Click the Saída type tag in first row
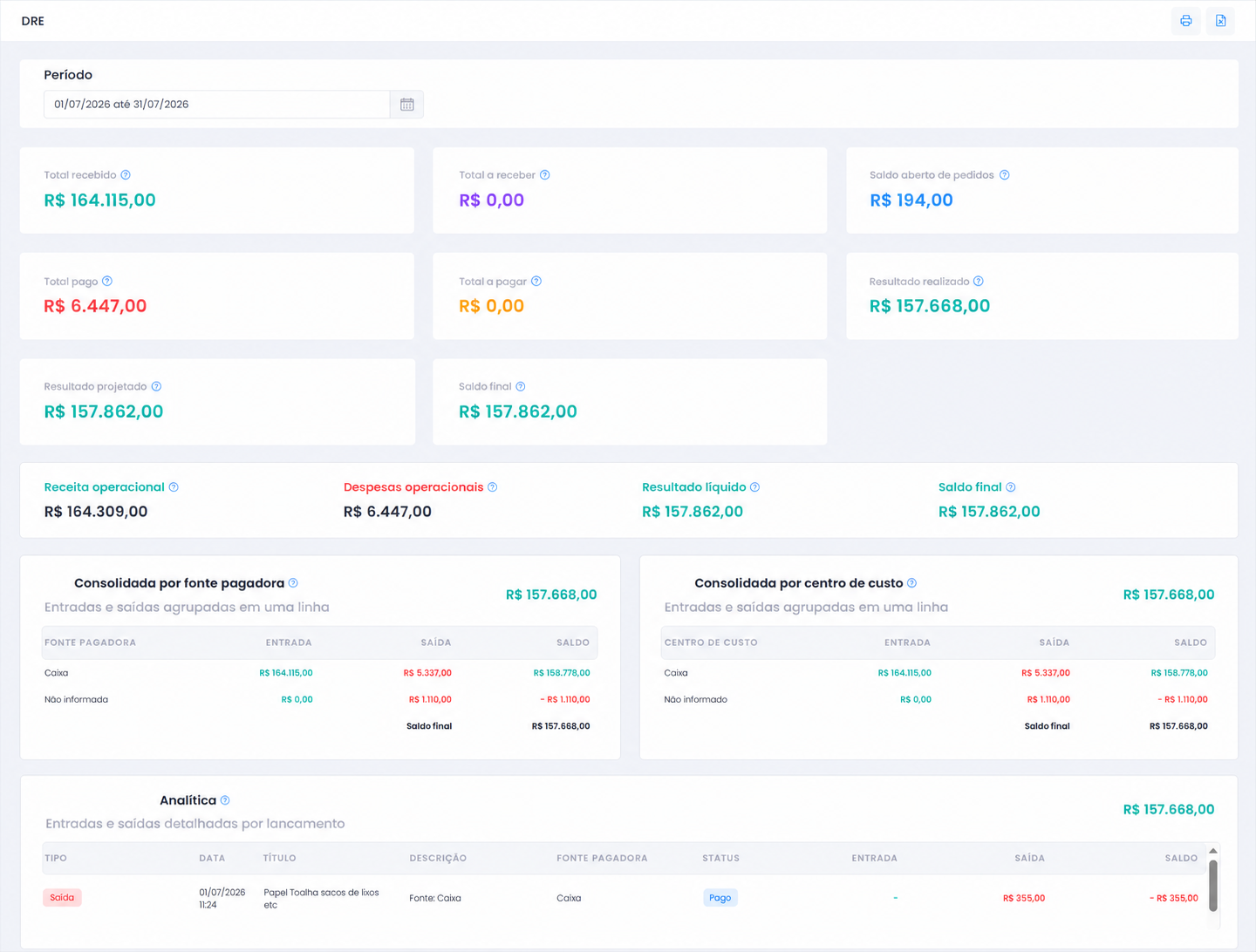This screenshot has height=952, width=1256. [x=62, y=898]
